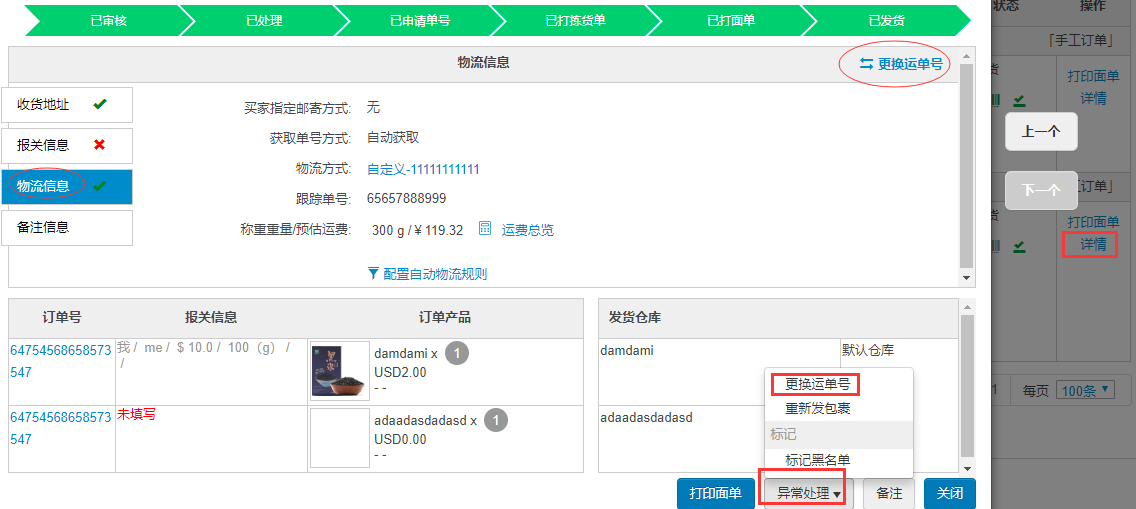The height and width of the screenshot is (509, 1136).
Task: Open the 收货地址 section tab
Action: (x=67, y=105)
